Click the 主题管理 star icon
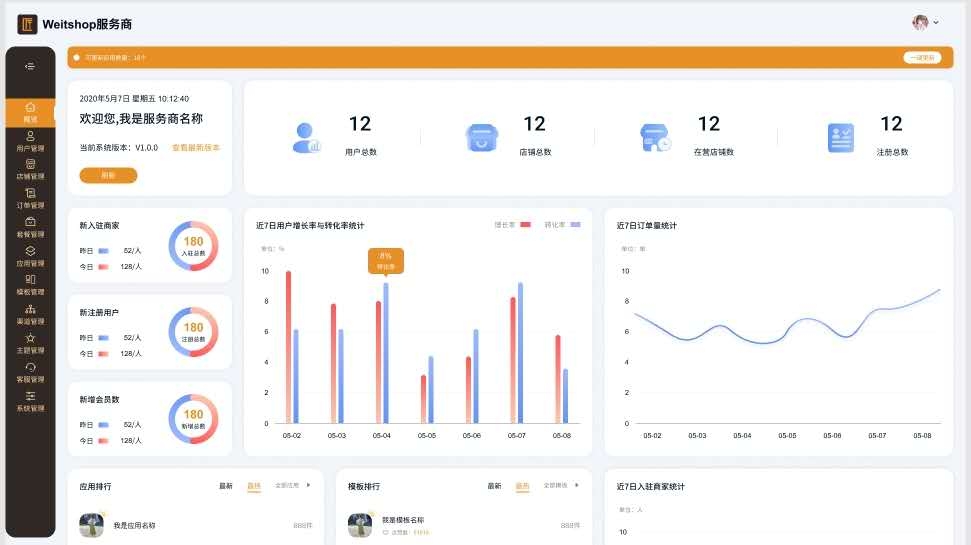 point(30,339)
